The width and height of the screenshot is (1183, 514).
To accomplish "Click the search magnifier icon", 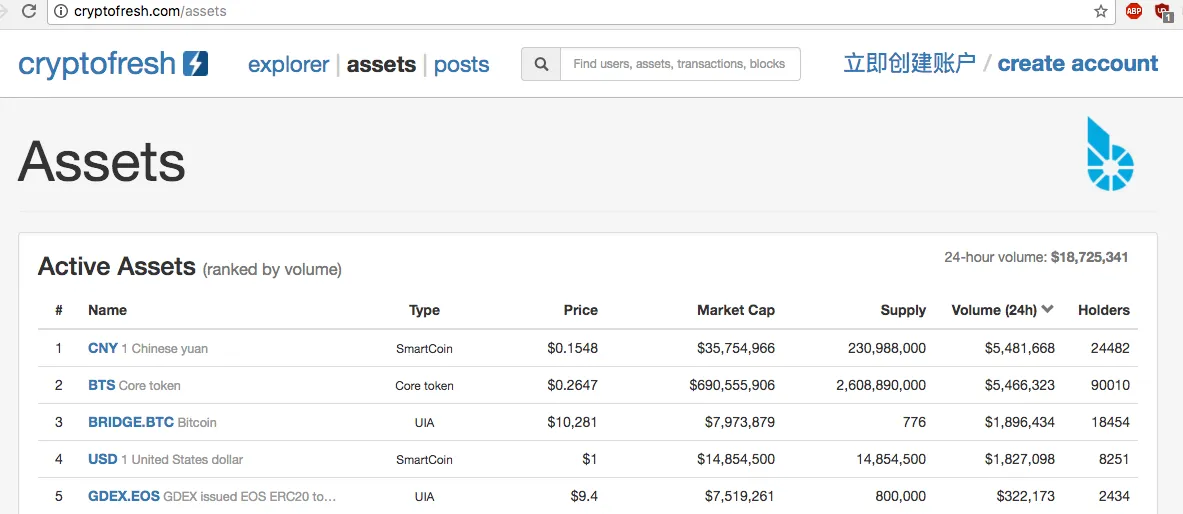I will point(541,64).
